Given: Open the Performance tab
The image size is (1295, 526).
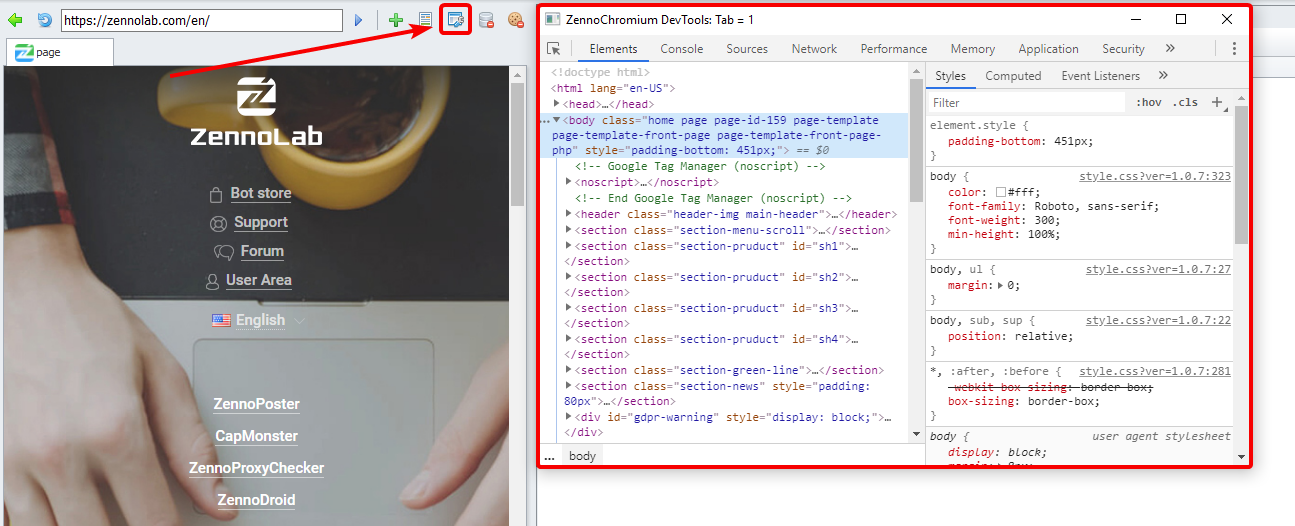Looking at the screenshot, I should point(894,49).
